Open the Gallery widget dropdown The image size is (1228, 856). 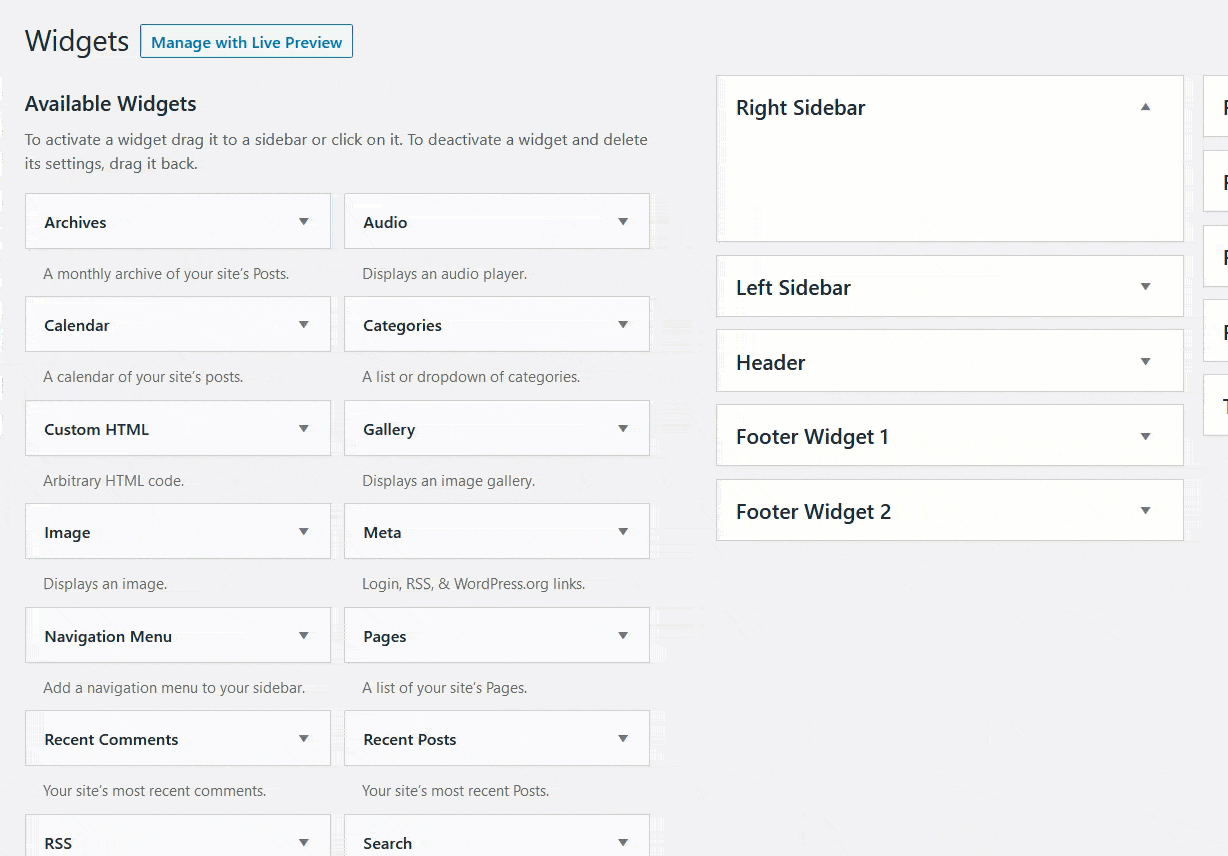pos(623,428)
